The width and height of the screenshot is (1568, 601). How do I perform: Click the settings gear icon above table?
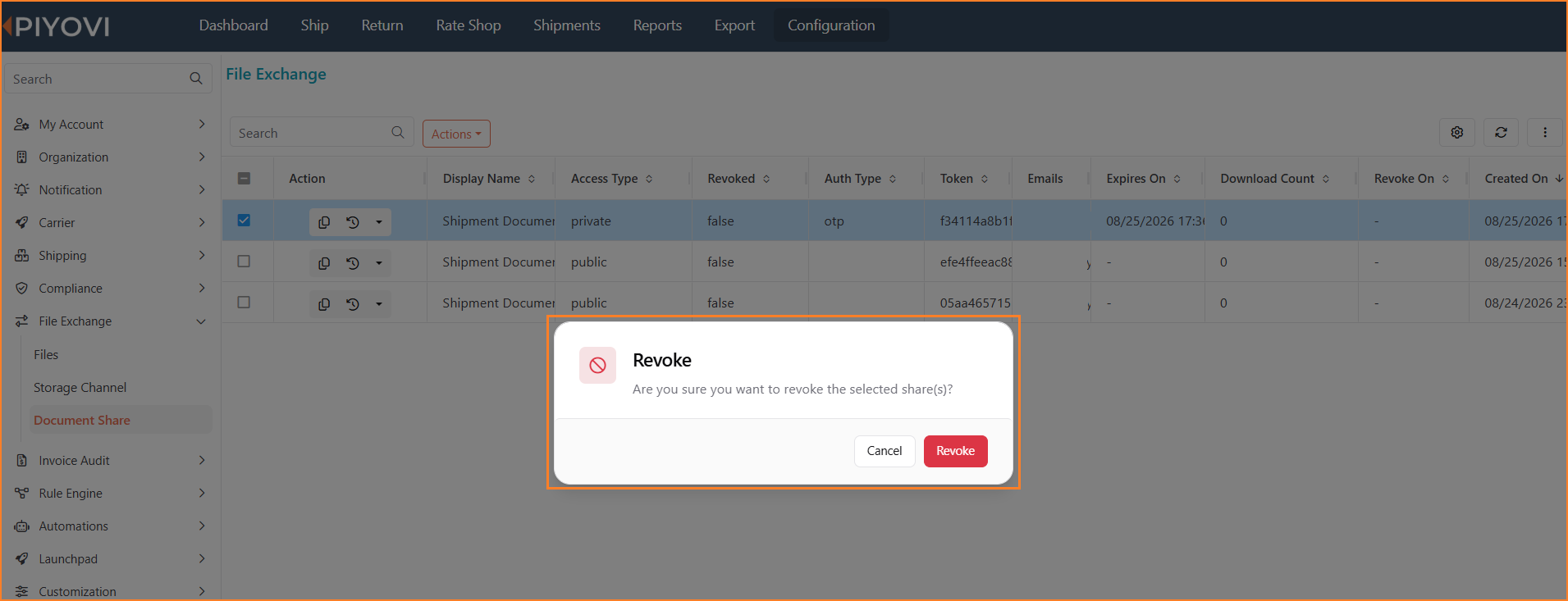coord(1457,132)
